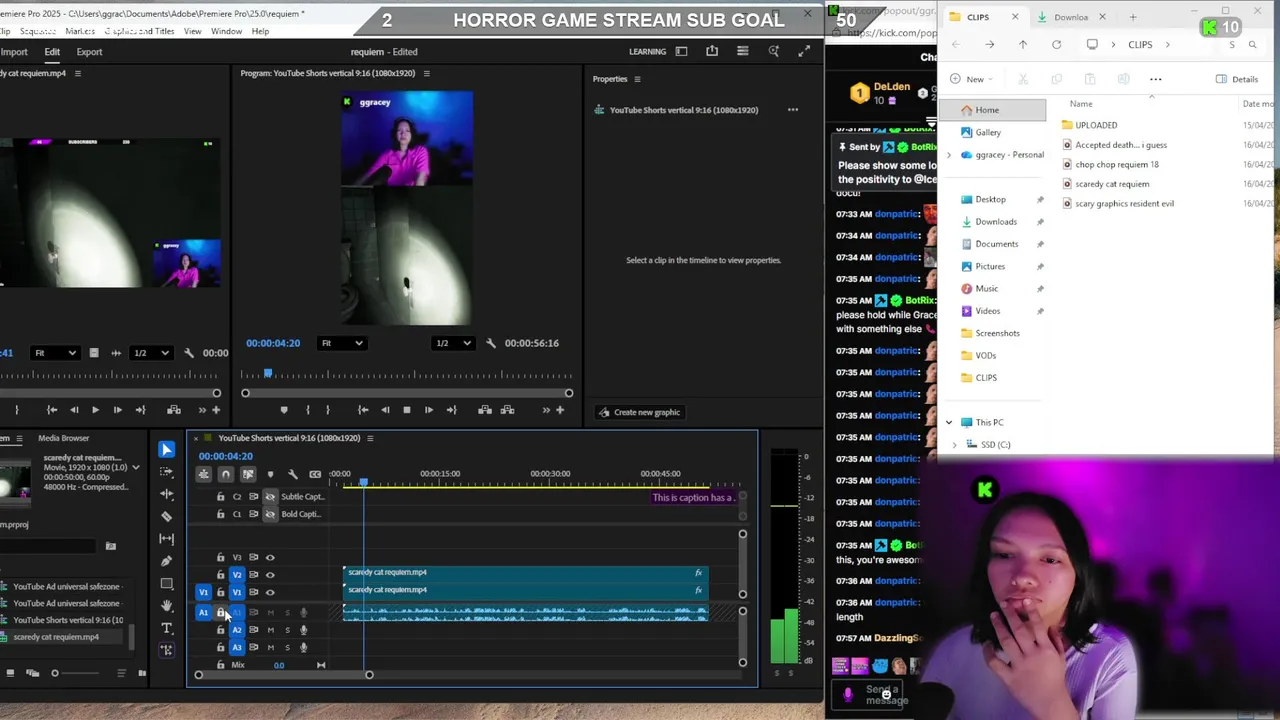Image resolution: width=1280 pixels, height=720 pixels.
Task: Click Create new graphic button
Action: [639, 412]
